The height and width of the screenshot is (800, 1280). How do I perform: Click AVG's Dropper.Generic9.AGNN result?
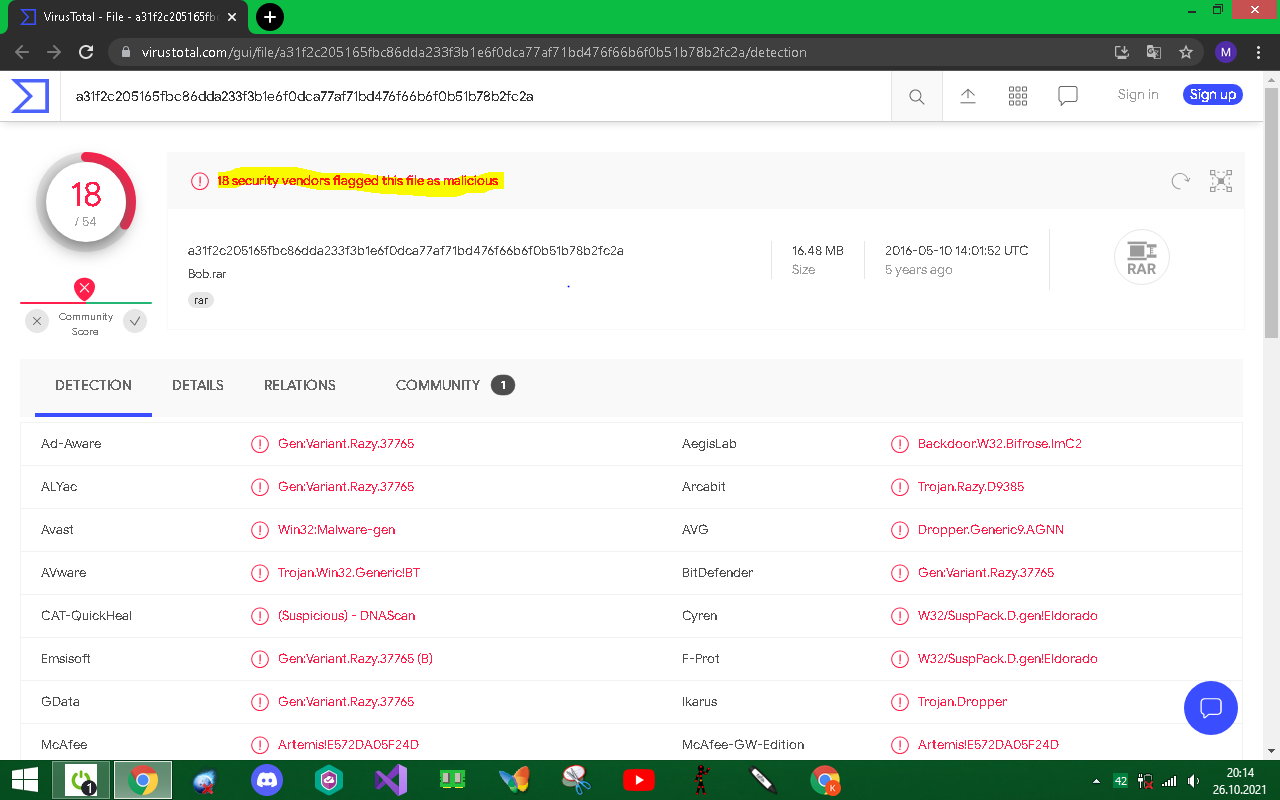click(x=991, y=530)
